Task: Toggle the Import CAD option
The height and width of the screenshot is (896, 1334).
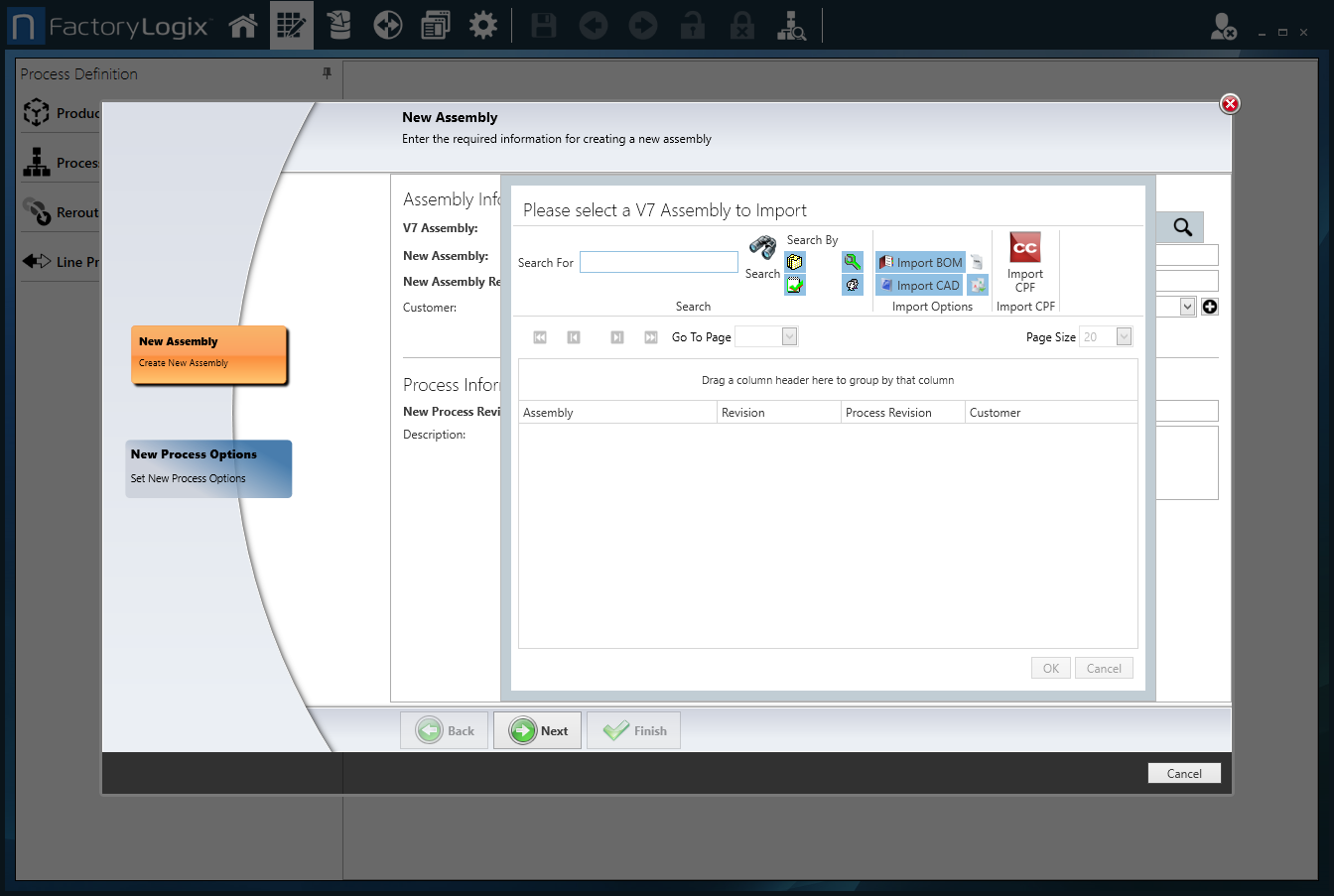Action: [918, 285]
